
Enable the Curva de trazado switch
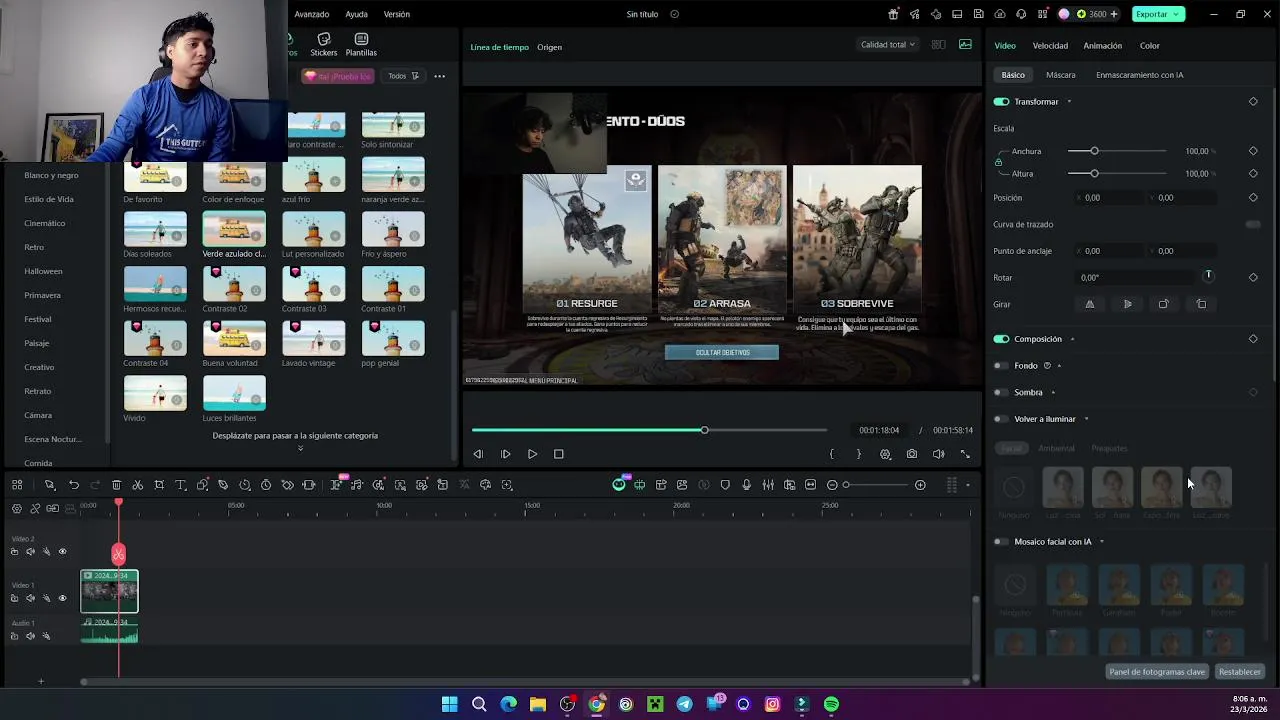click(x=1253, y=224)
